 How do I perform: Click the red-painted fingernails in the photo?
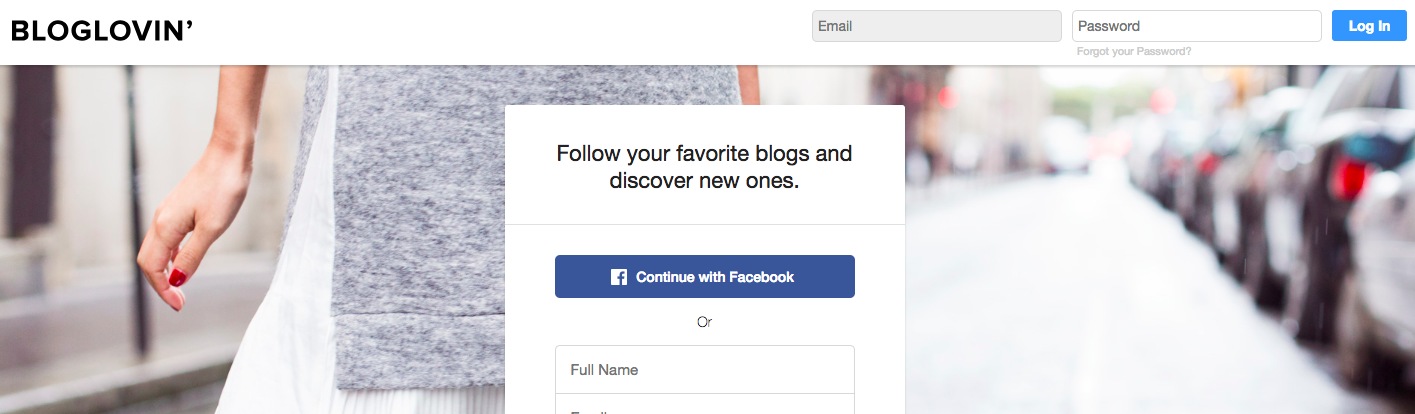click(x=176, y=279)
